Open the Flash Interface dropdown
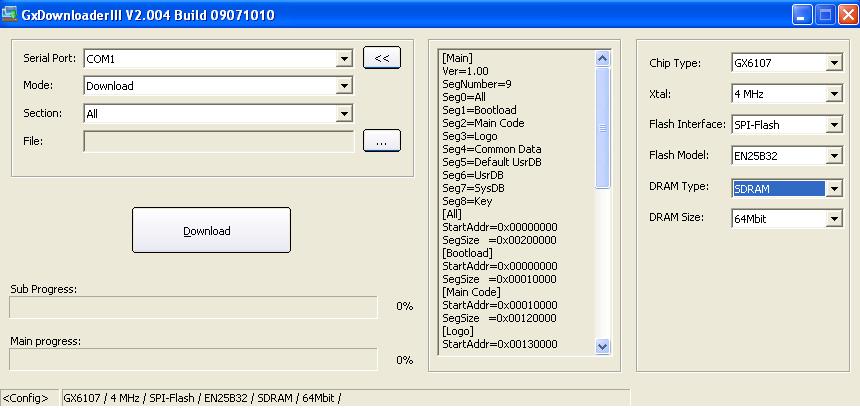860x408 pixels. tap(834, 126)
